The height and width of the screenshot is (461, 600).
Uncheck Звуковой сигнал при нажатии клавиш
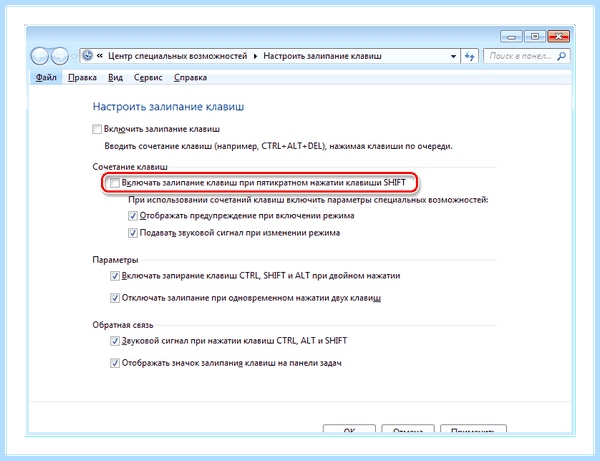115,341
